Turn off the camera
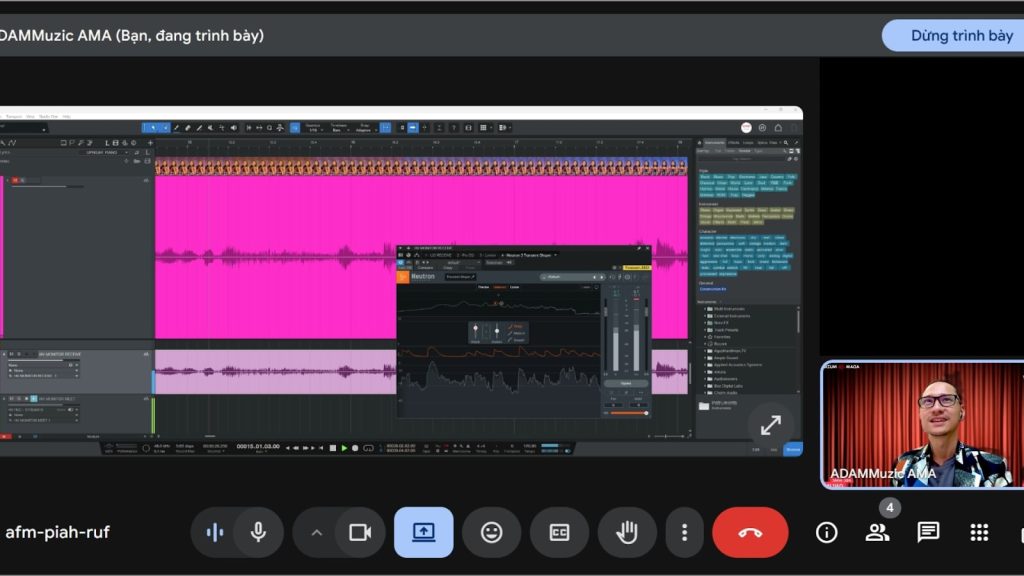 tap(359, 532)
